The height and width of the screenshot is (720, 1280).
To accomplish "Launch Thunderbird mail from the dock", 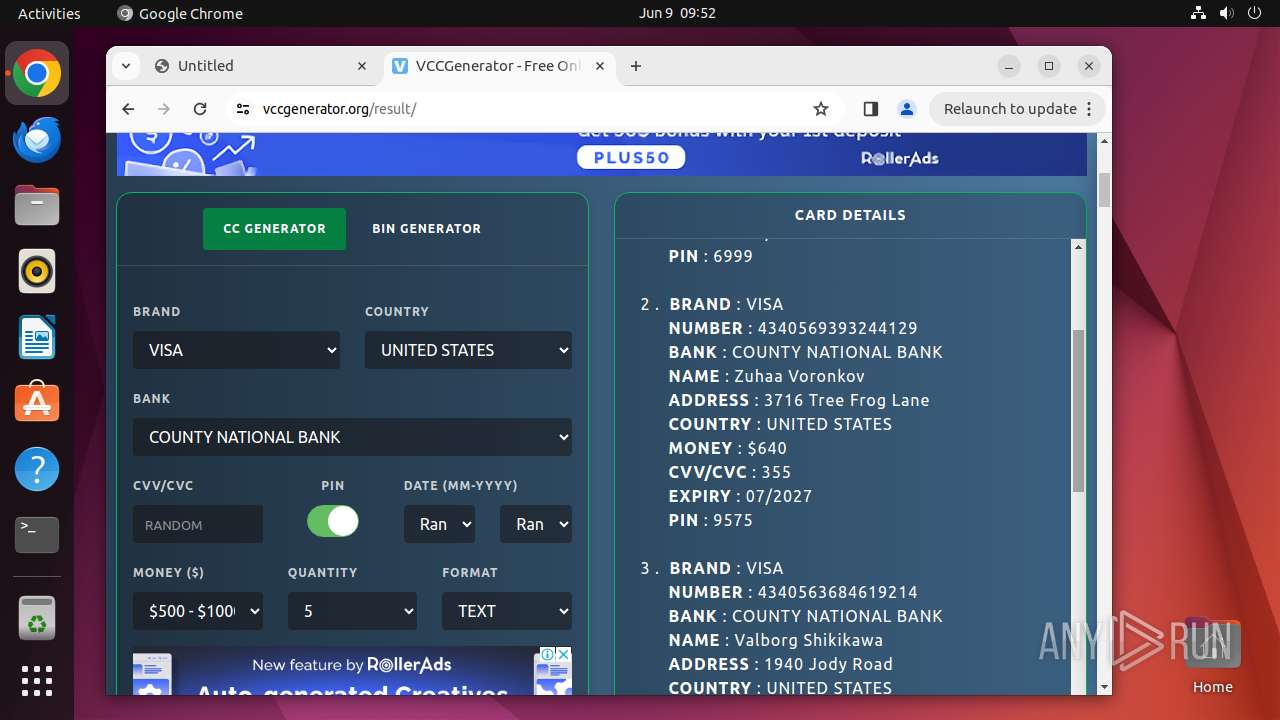I will 37,140.
